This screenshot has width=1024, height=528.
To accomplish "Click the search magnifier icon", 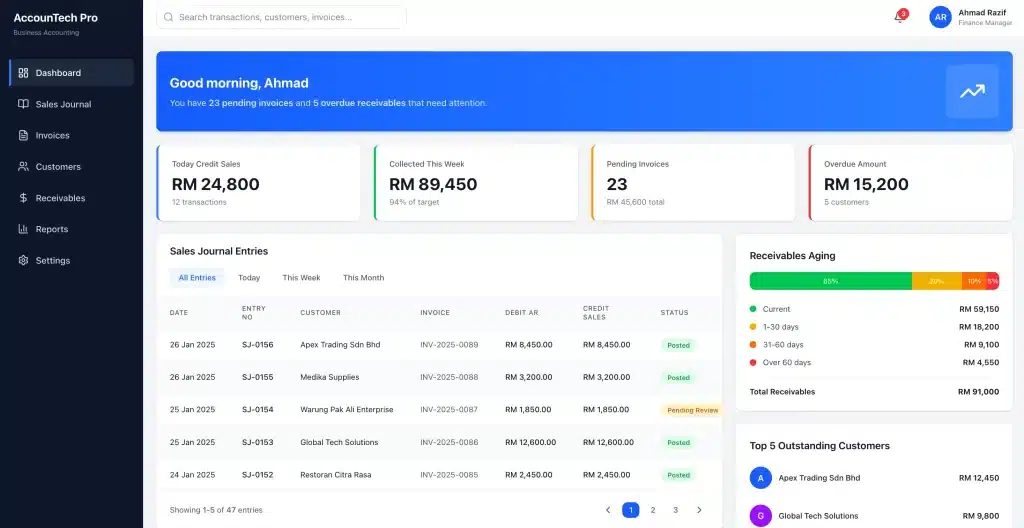I will click(168, 17).
